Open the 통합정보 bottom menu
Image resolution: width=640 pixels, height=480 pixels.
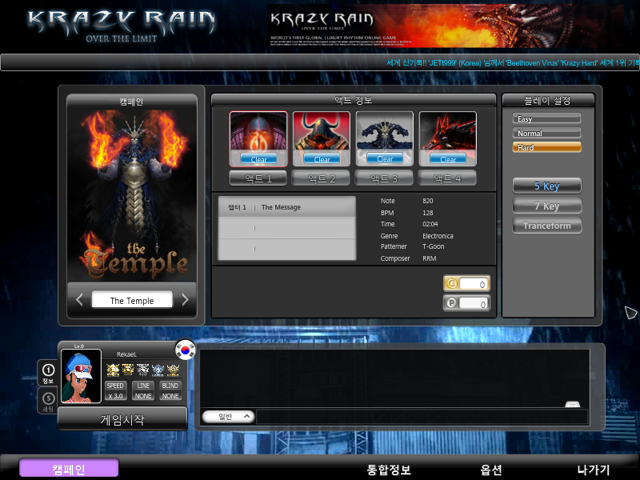[389, 470]
